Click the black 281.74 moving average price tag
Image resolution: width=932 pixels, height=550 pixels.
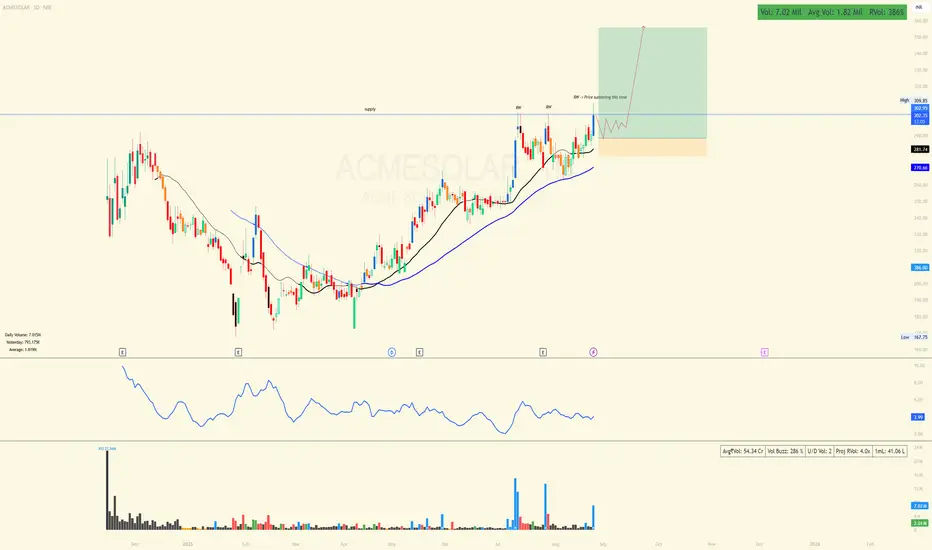[920, 149]
